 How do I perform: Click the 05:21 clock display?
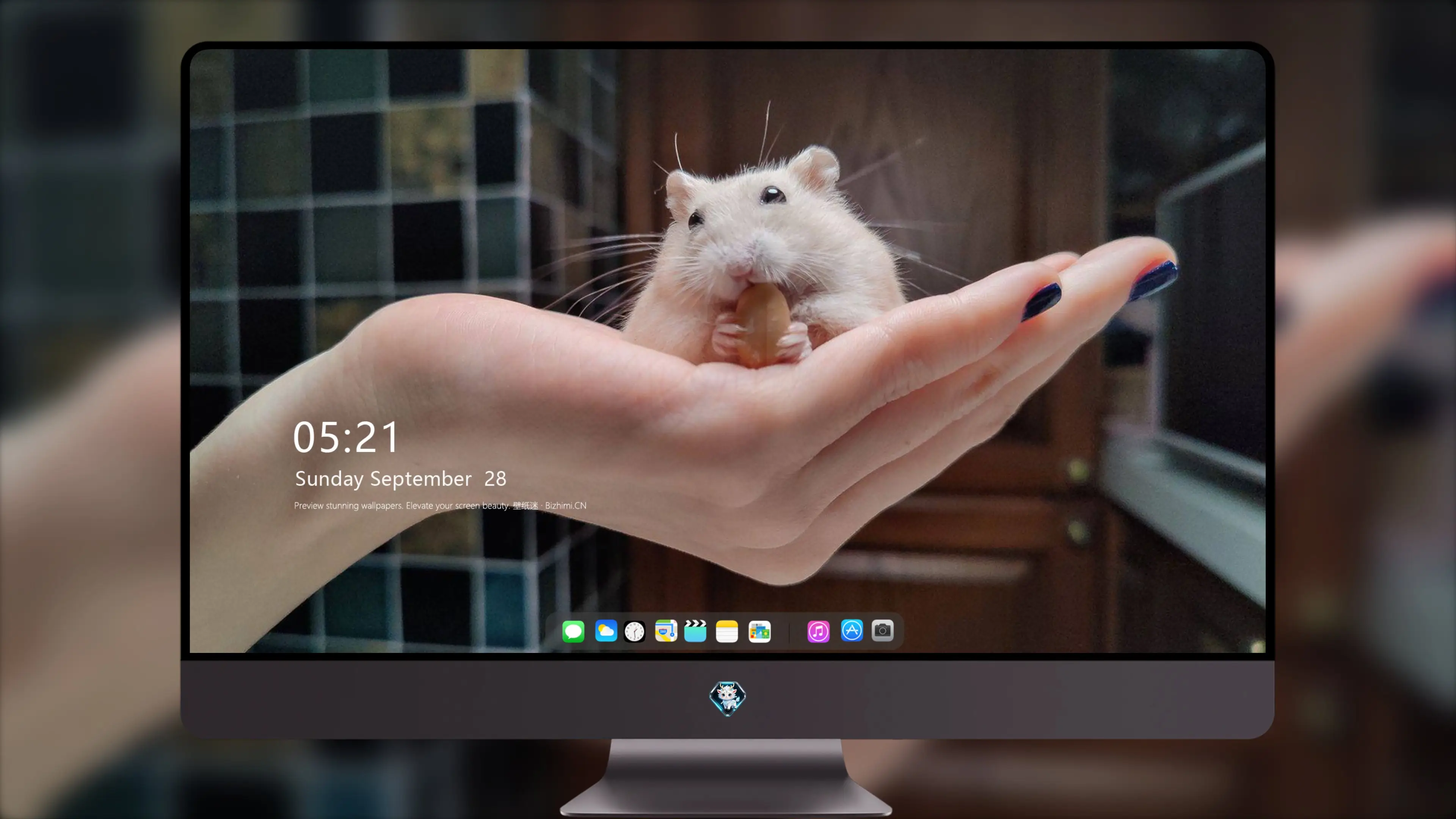click(346, 438)
